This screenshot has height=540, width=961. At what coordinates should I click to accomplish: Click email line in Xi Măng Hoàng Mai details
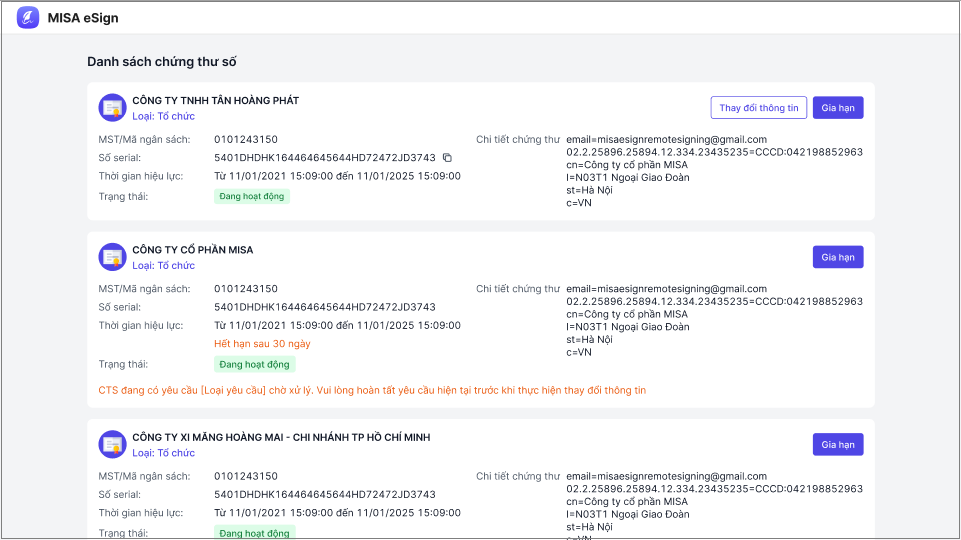(666, 476)
